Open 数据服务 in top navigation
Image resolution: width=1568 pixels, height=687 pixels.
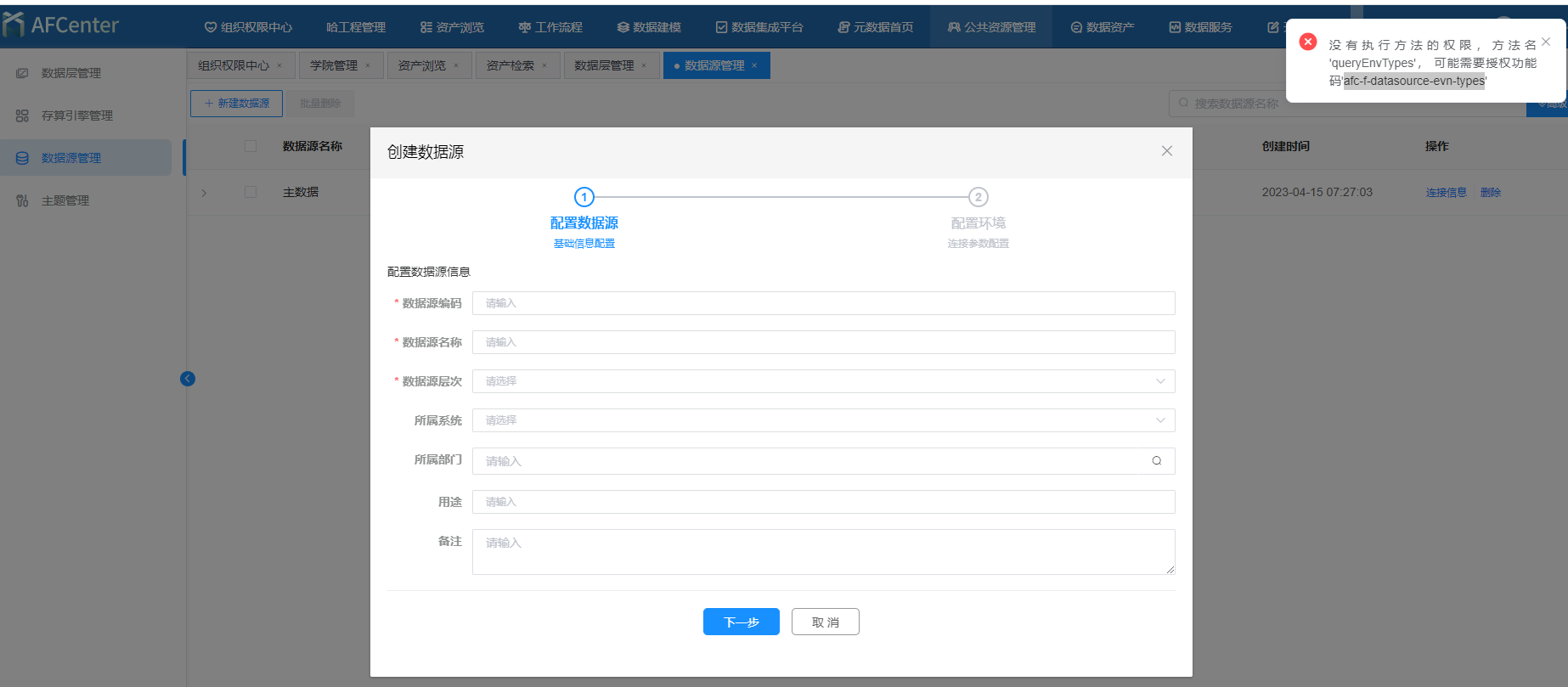coord(1200,27)
